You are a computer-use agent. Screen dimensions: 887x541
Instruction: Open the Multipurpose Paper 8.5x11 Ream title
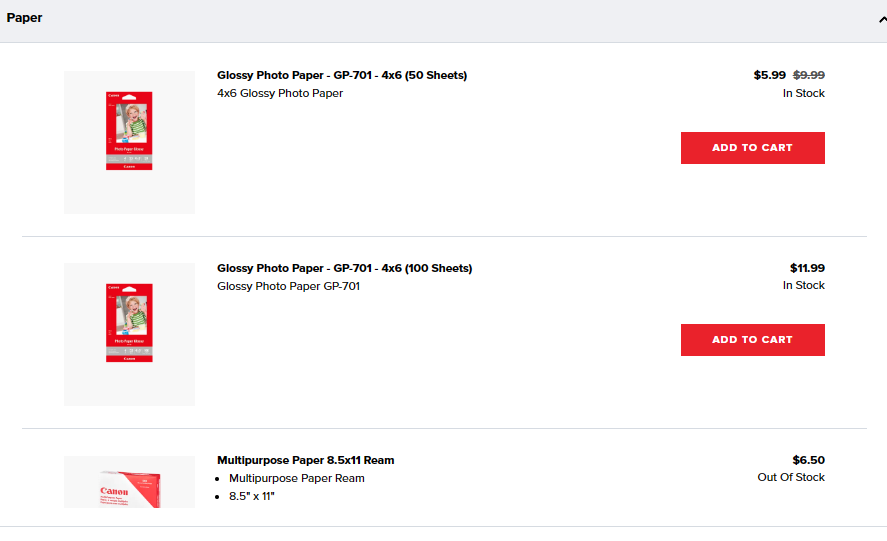305,460
